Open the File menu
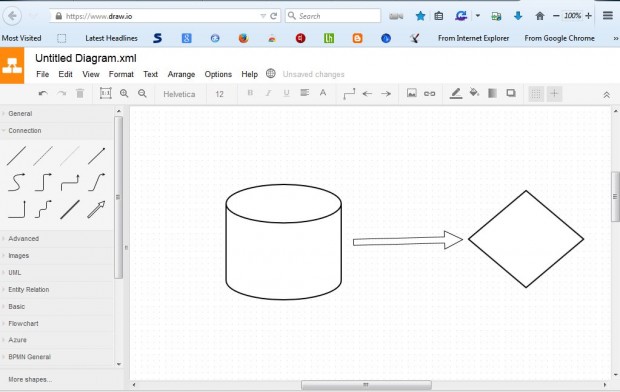620x392 pixels. [x=42, y=74]
